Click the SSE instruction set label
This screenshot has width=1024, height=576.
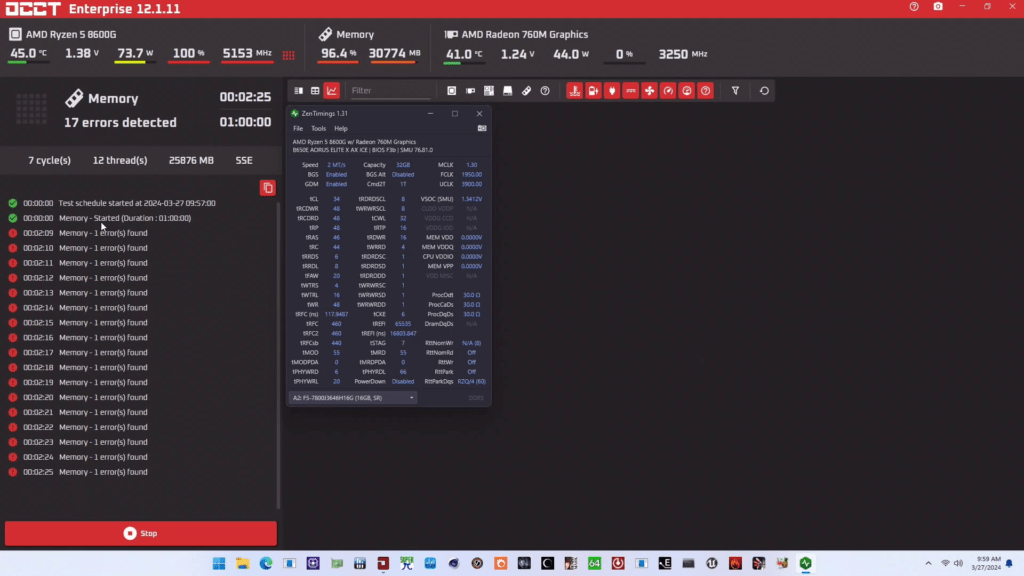(244, 160)
